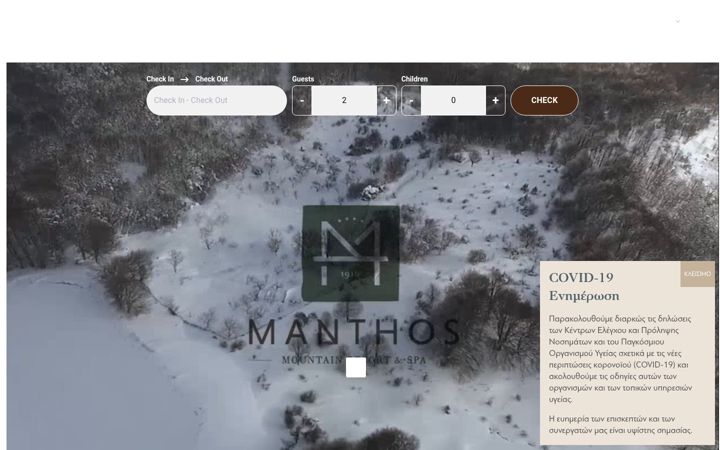
Task: Decrease the Guests count with minus
Action: (302, 100)
